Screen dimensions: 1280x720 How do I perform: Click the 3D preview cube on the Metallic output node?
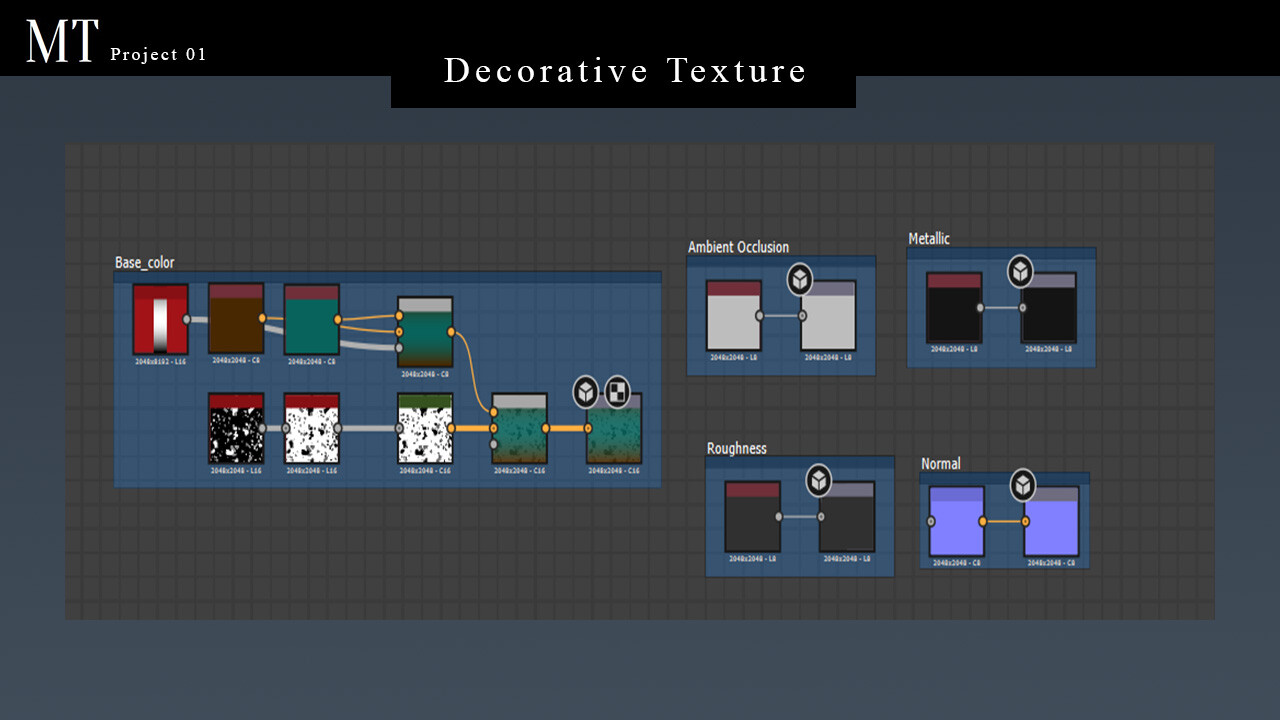click(1021, 271)
